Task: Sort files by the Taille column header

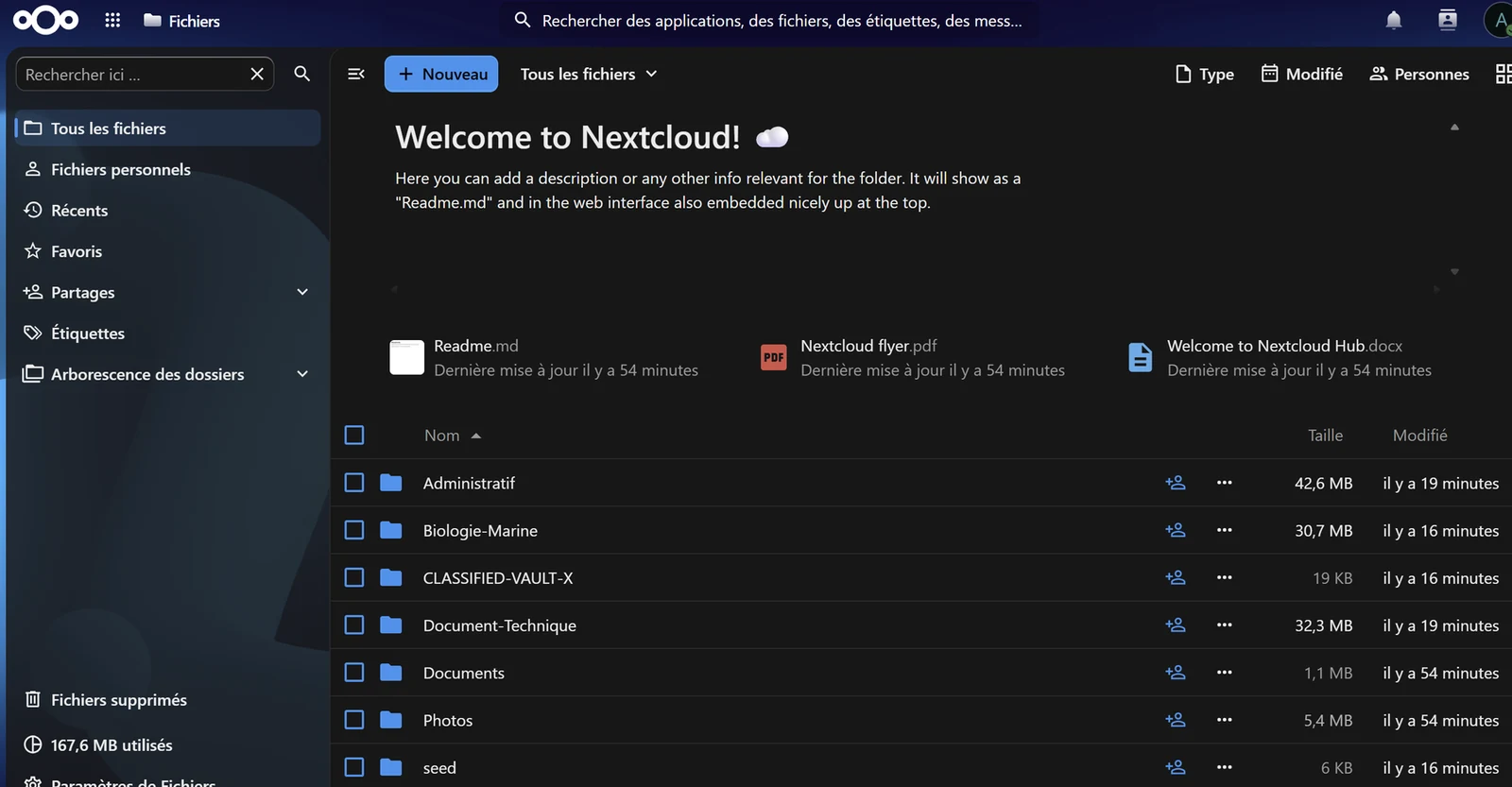Action: 1325,435
